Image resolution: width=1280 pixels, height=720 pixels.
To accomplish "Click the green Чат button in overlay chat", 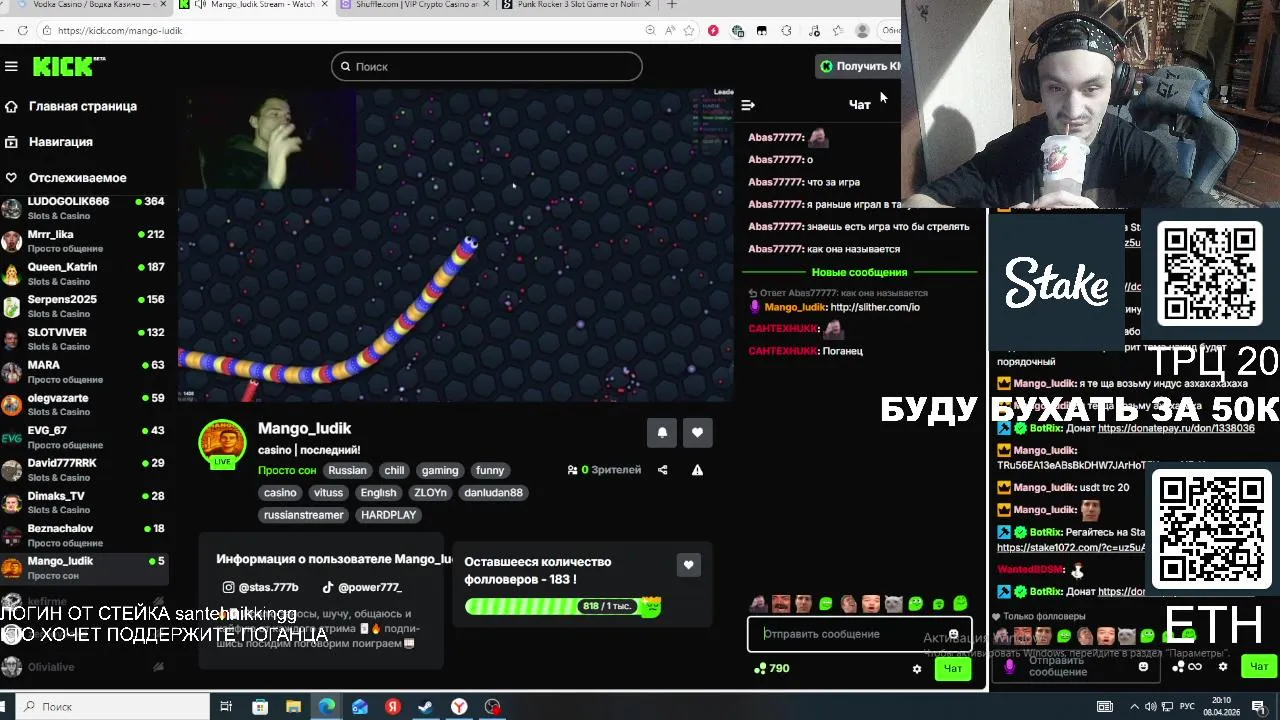I will click(x=1258, y=667).
